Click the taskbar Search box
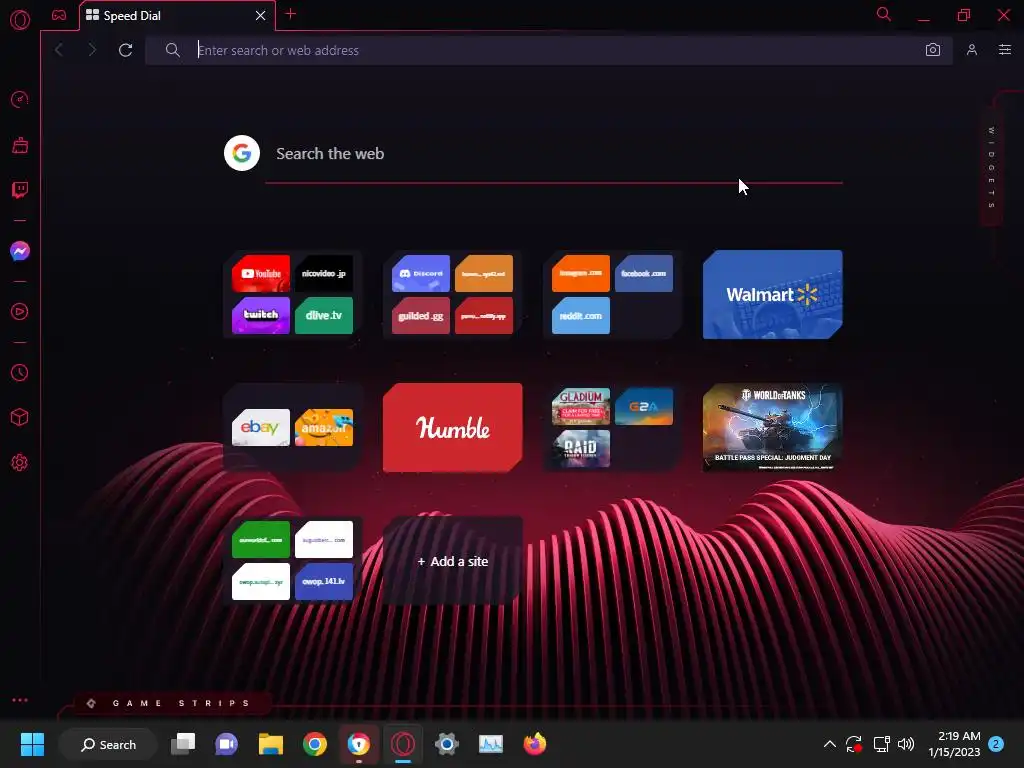Screen dimensions: 1024x768 tap(108, 744)
